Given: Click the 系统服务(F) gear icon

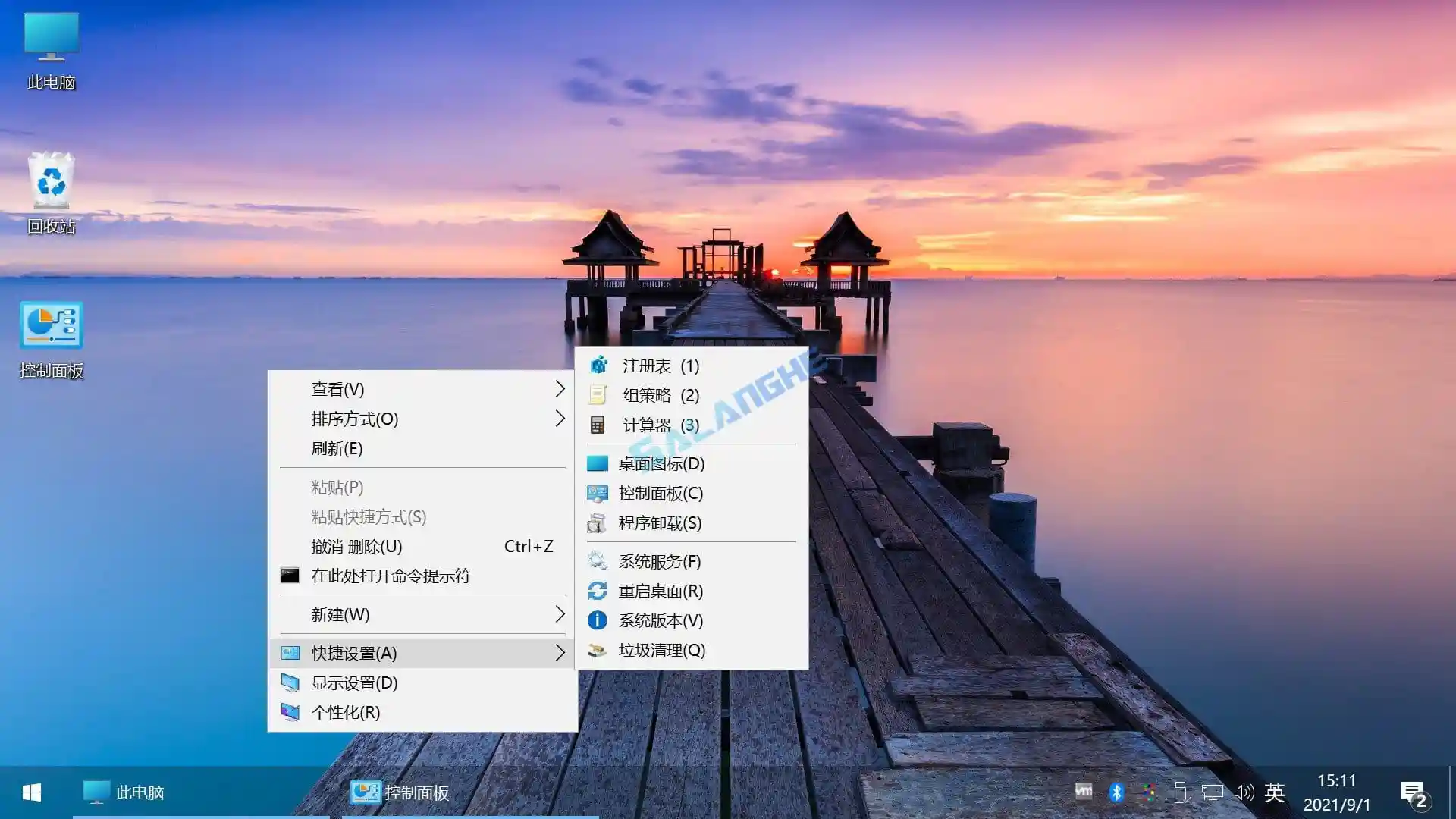Looking at the screenshot, I should 598,561.
